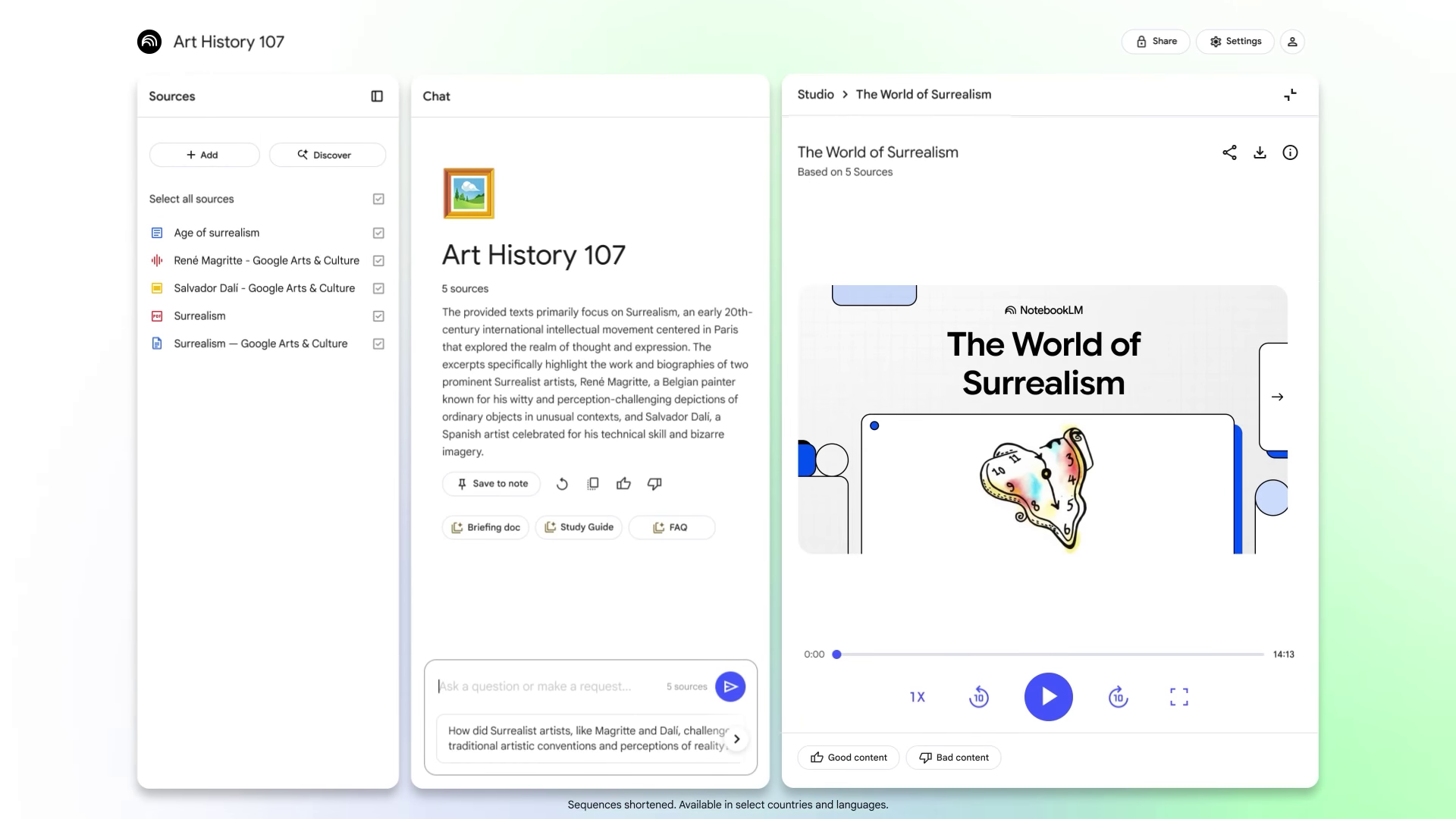Click the Discover sources button
The height and width of the screenshot is (819, 1456).
click(328, 155)
